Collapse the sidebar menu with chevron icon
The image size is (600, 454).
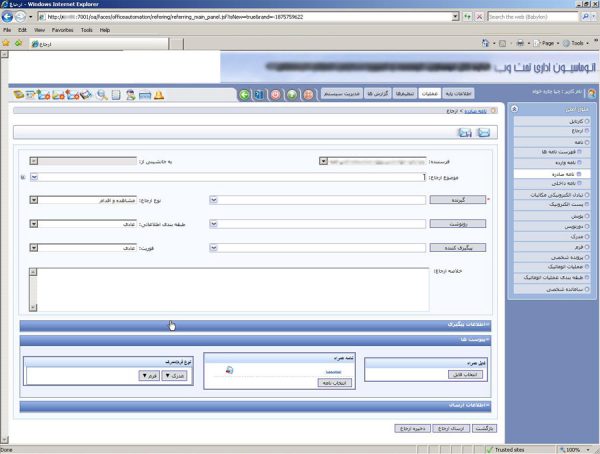click(x=515, y=109)
